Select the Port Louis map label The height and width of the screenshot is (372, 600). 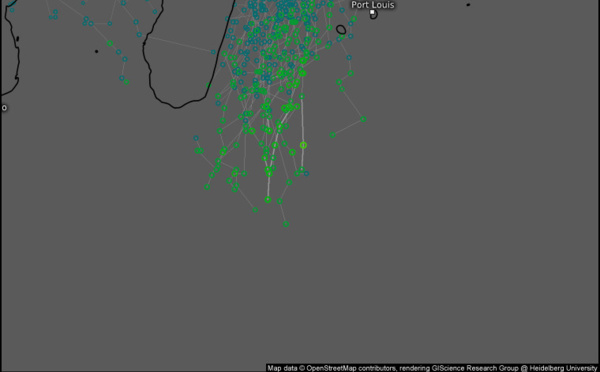(x=373, y=5)
